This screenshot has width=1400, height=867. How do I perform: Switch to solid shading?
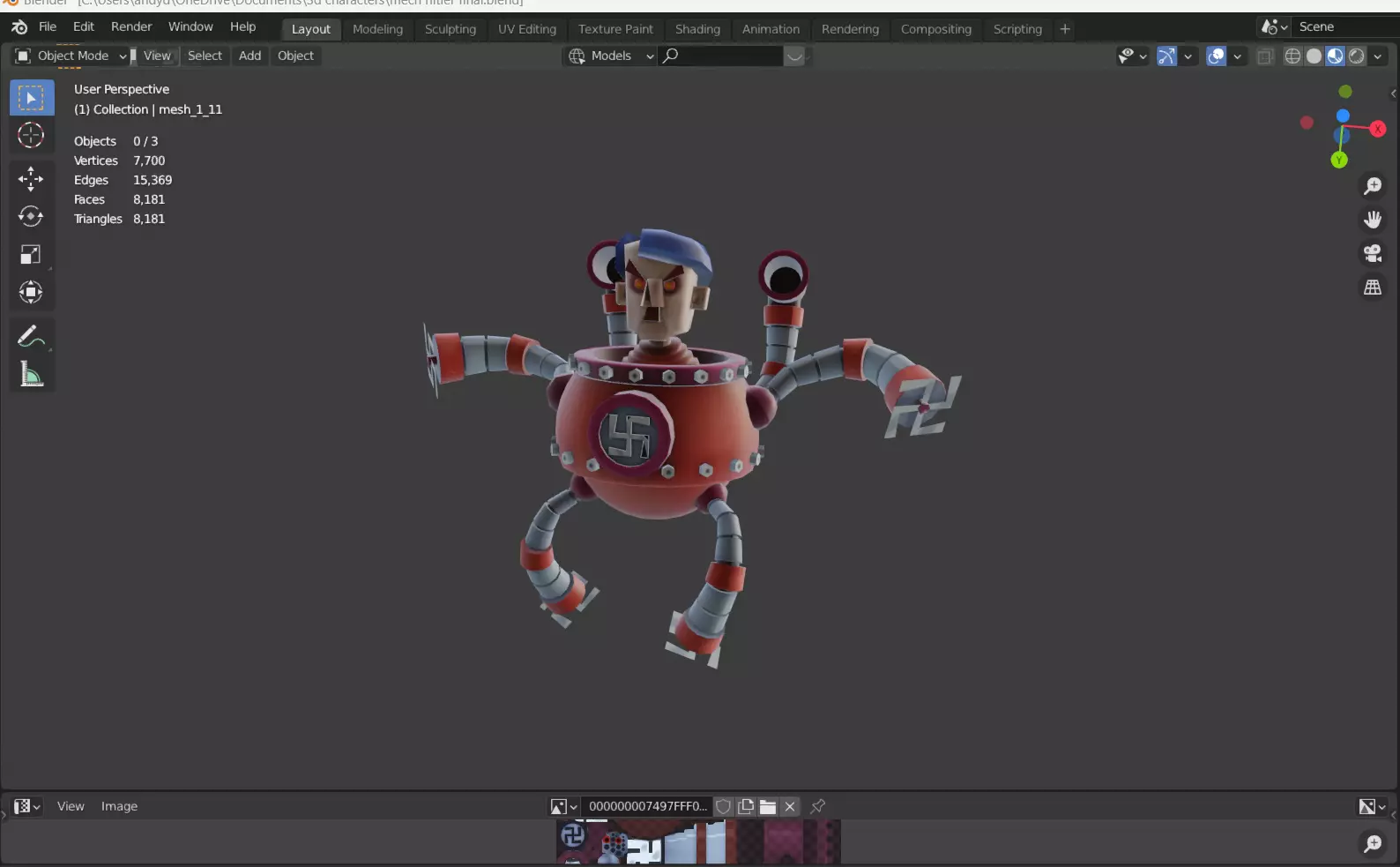pyautogui.click(x=1314, y=56)
